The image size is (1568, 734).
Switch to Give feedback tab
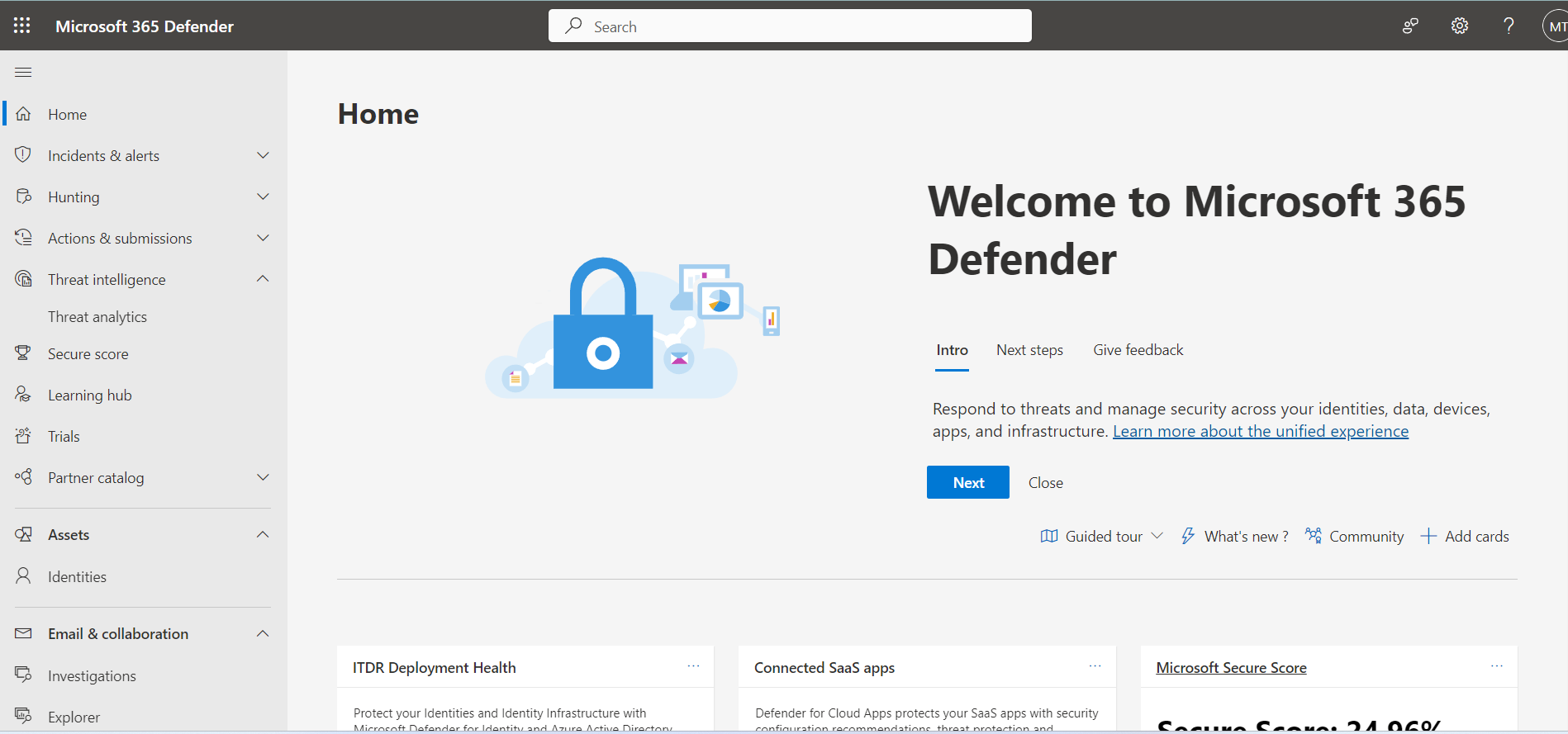pyautogui.click(x=1138, y=350)
